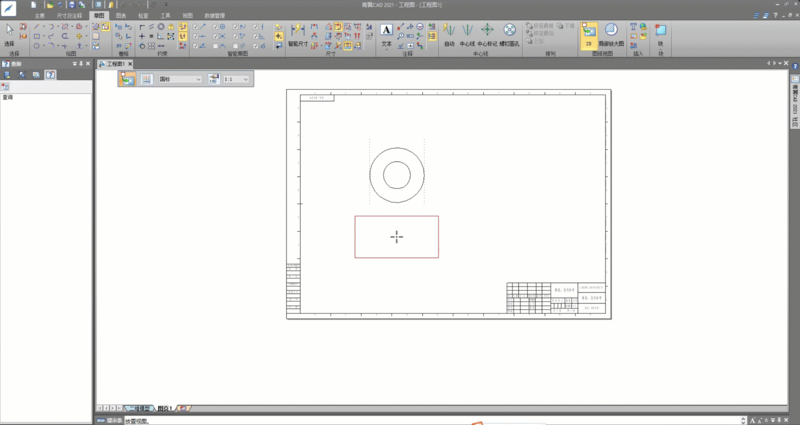Open the 工具 ribbon tab
The image size is (800, 425).
[164, 17]
